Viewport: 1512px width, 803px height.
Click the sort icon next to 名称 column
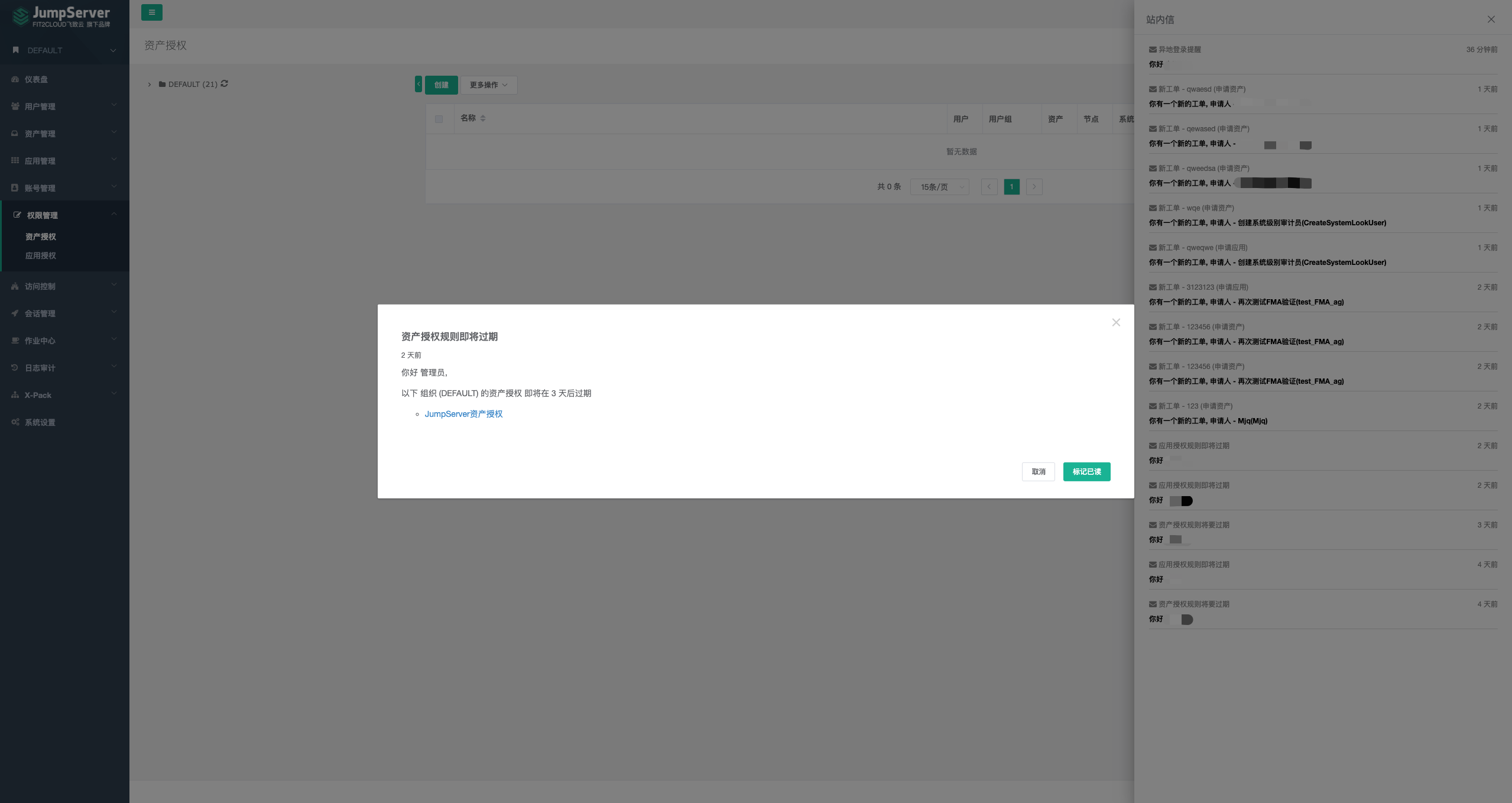pyautogui.click(x=483, y=118)
